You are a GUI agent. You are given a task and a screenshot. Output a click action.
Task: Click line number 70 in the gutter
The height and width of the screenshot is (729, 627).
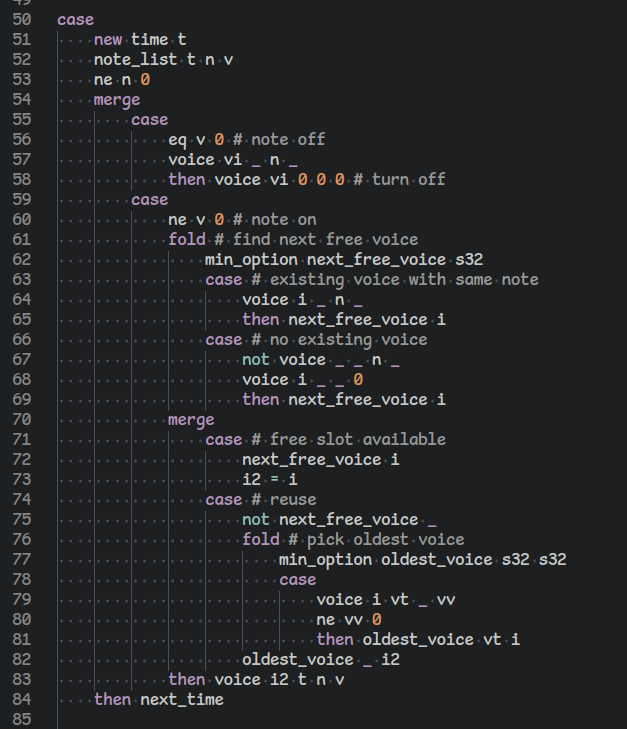pos(23,420)
